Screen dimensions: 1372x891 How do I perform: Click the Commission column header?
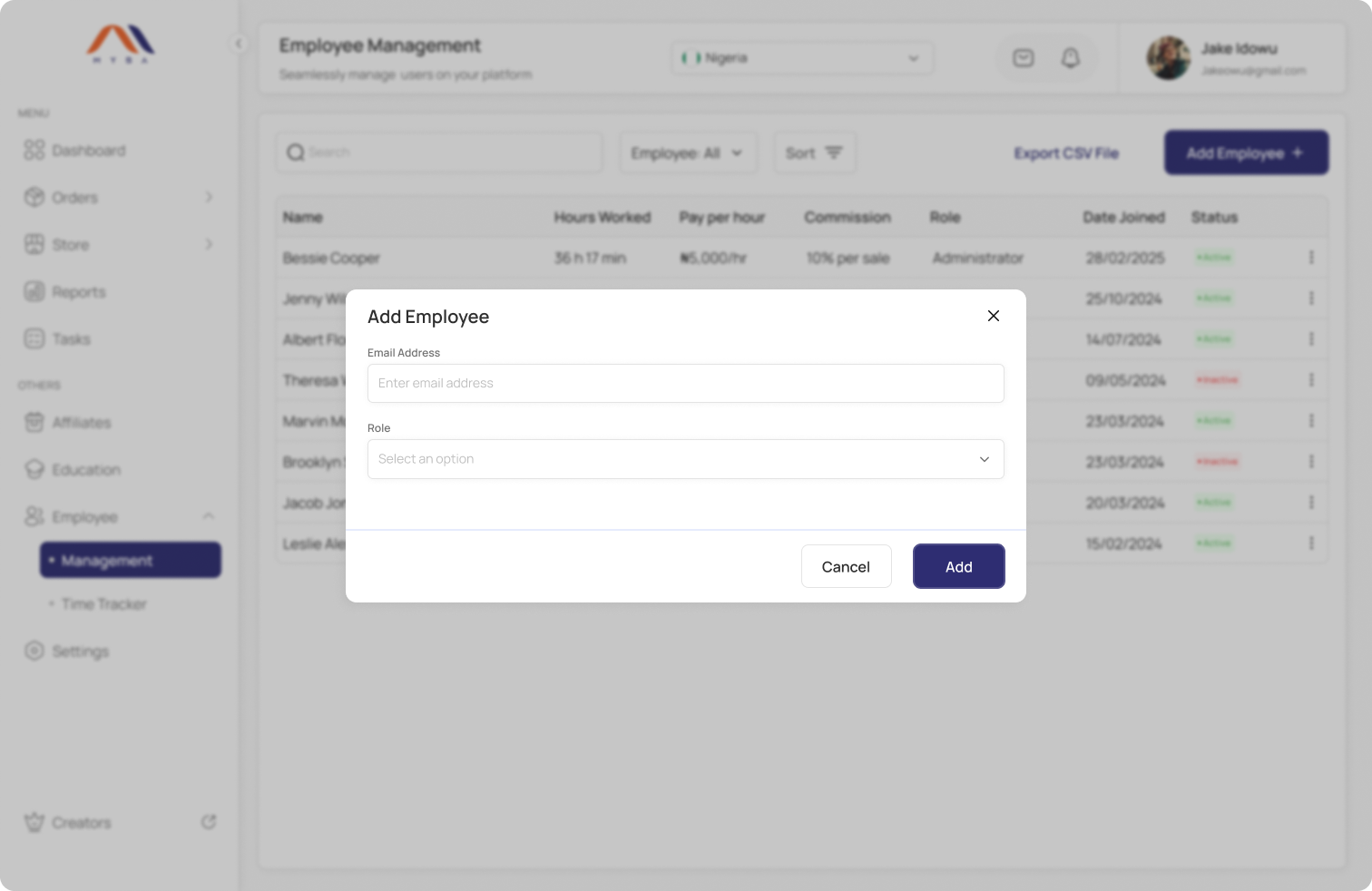click(x=848, y=217)
